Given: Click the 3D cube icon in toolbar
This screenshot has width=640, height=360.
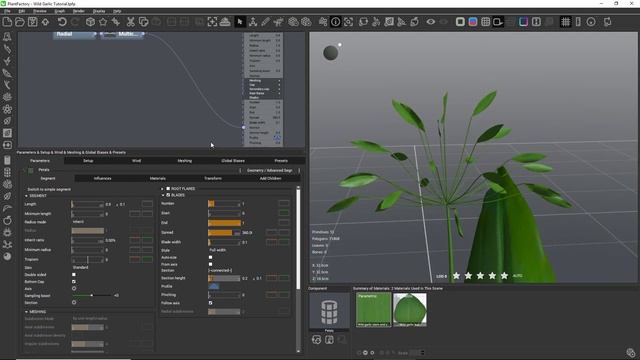Looking at the screenshot, I should pos(90,22).
